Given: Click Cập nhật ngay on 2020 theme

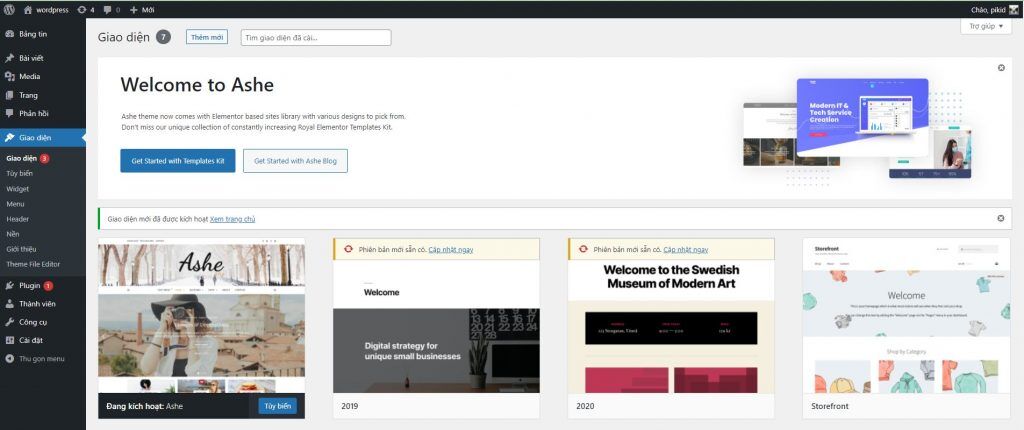Looking at the screenshot, I should tap(686, 250).
